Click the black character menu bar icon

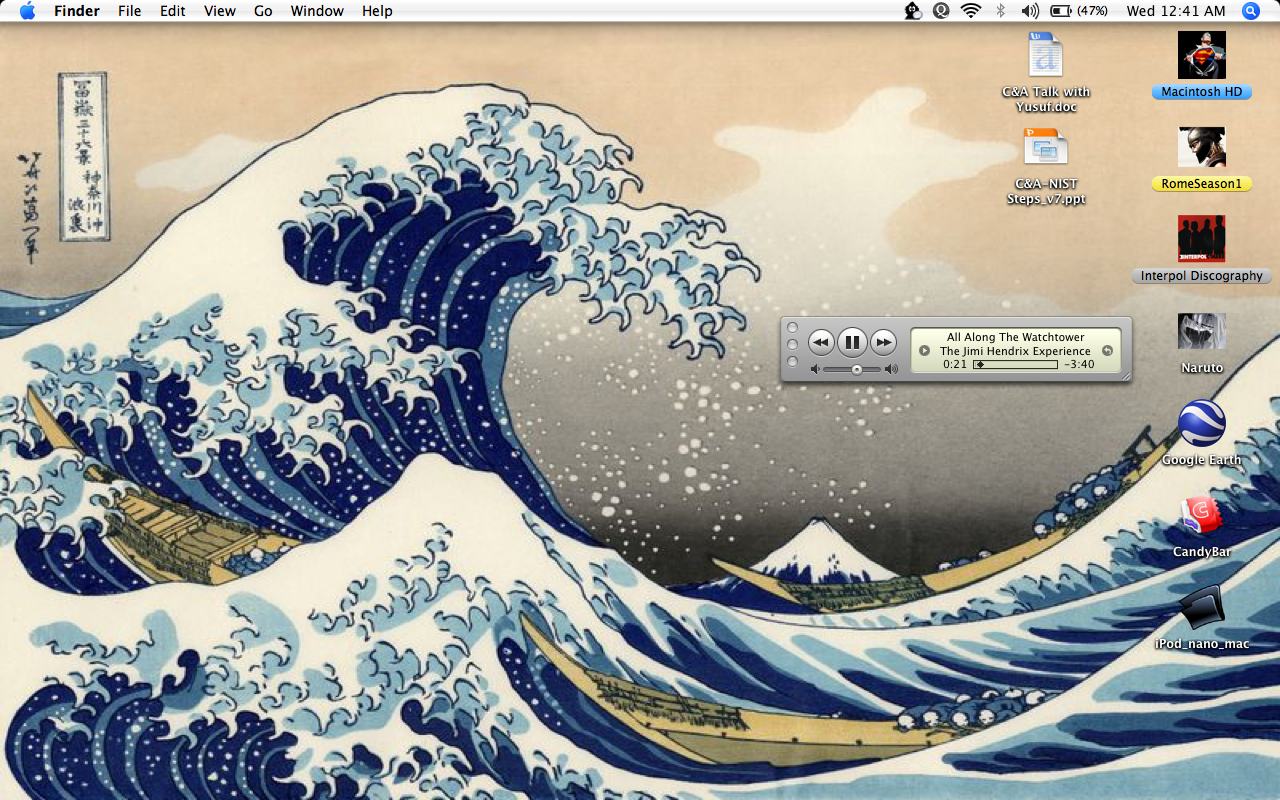(912, 11)
